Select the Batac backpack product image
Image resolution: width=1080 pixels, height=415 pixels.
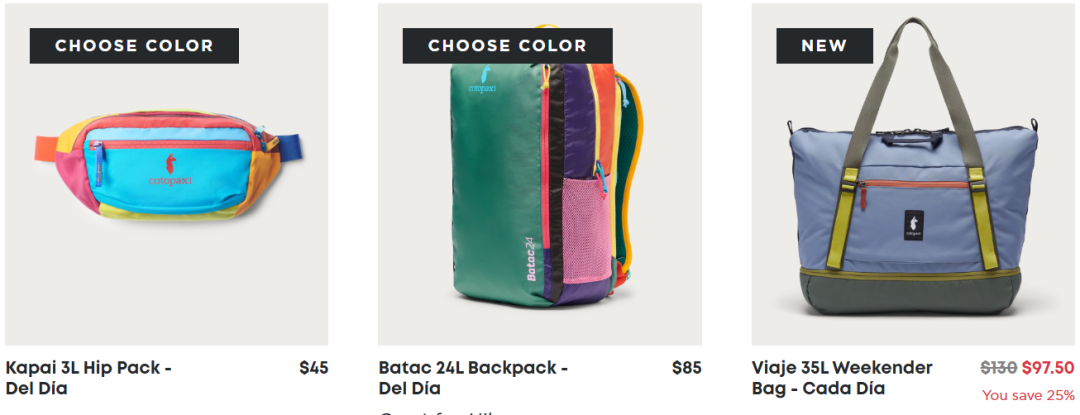click(x=540, y=174)
